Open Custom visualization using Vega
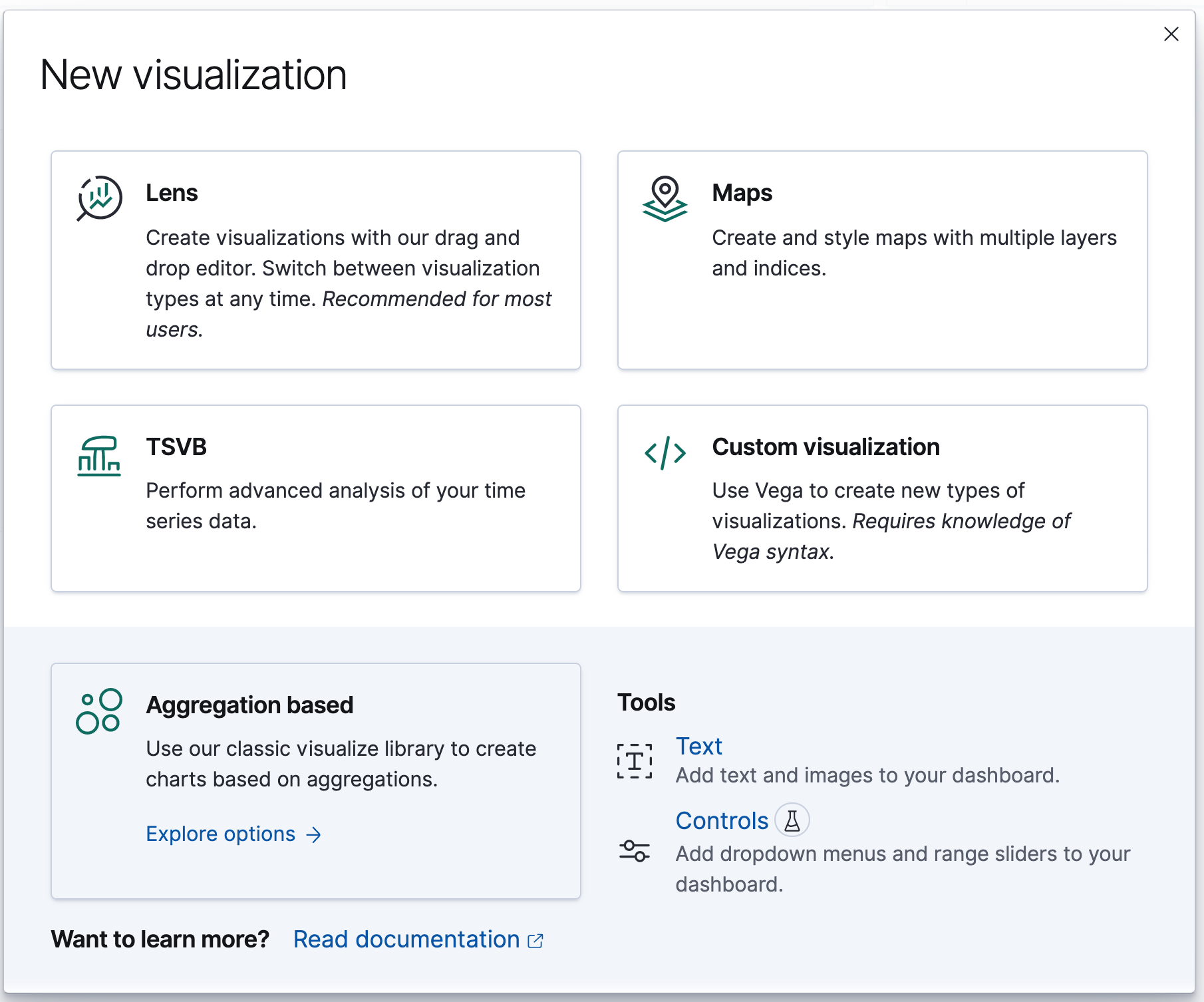Viewport: 1204px width, 1002px height. click(882, 498)
